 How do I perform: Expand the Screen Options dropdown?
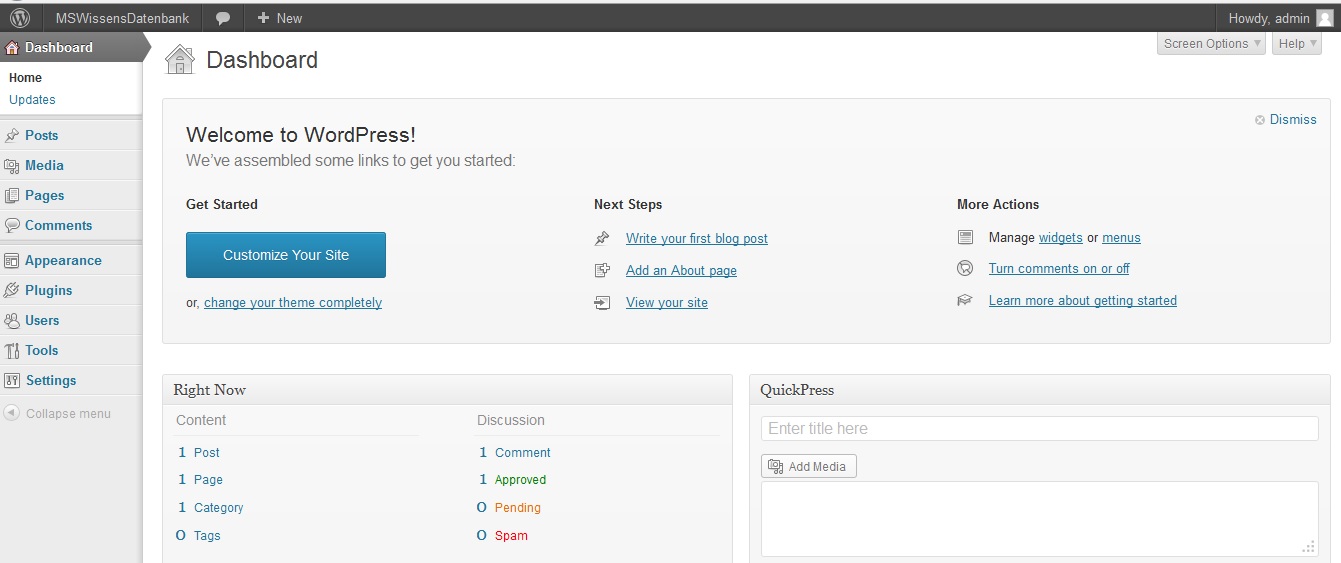(1211, 43)
